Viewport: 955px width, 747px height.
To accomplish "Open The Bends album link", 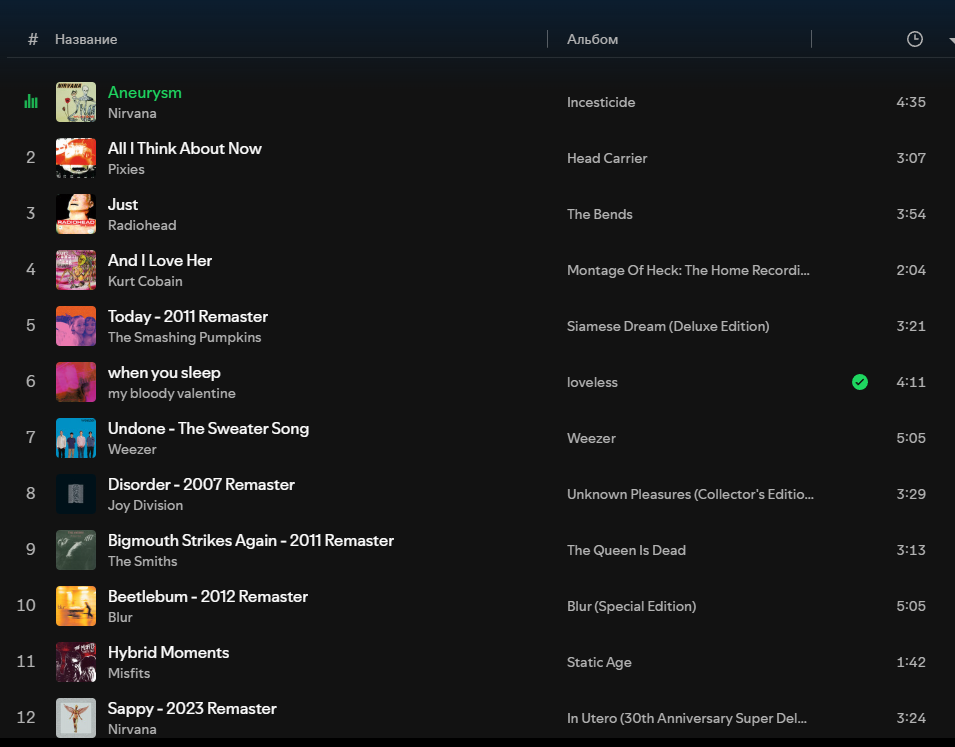I will (x=599, y=214).
